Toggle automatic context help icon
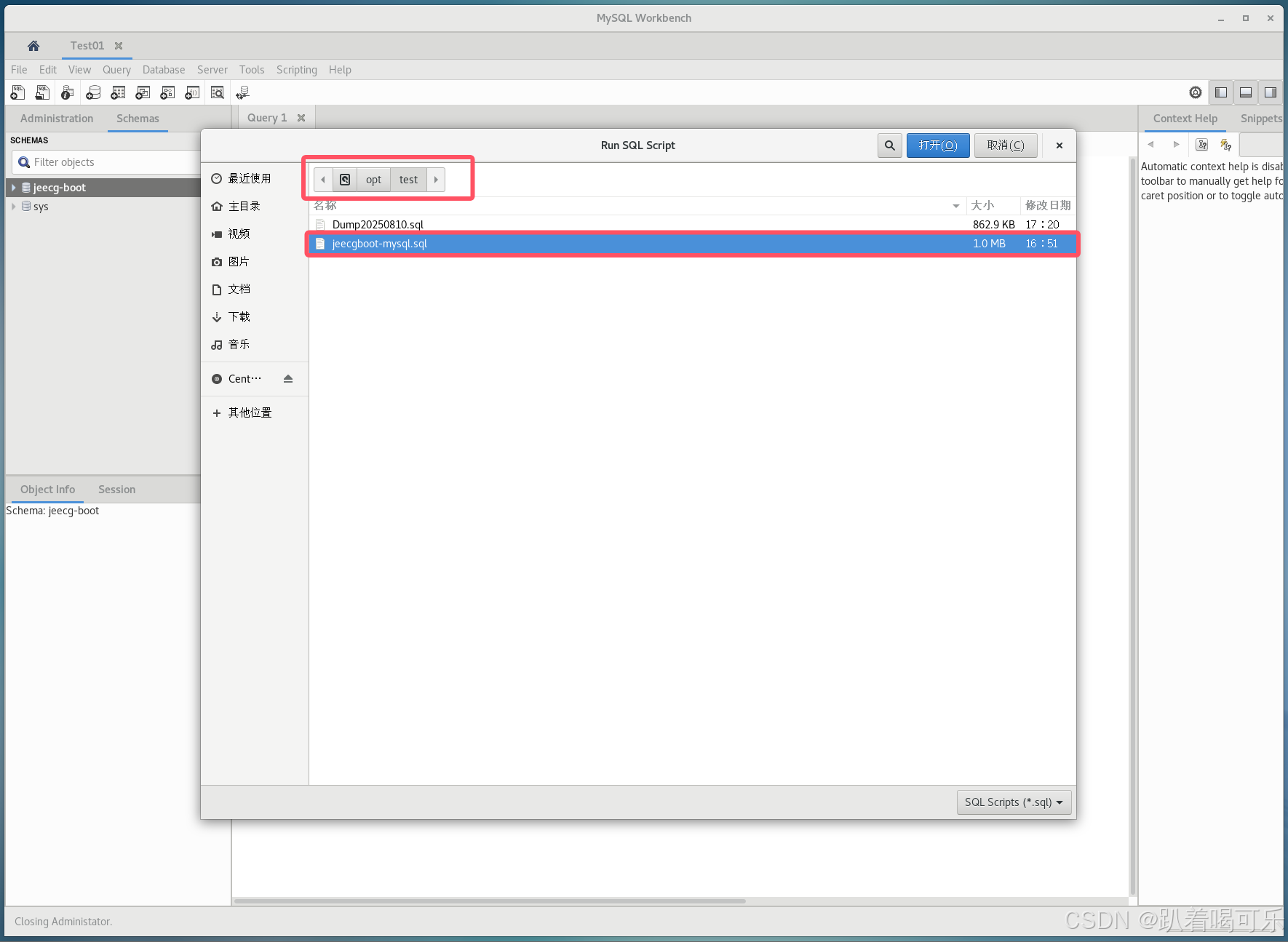The image size is (1288, 942). [1226, 145]
